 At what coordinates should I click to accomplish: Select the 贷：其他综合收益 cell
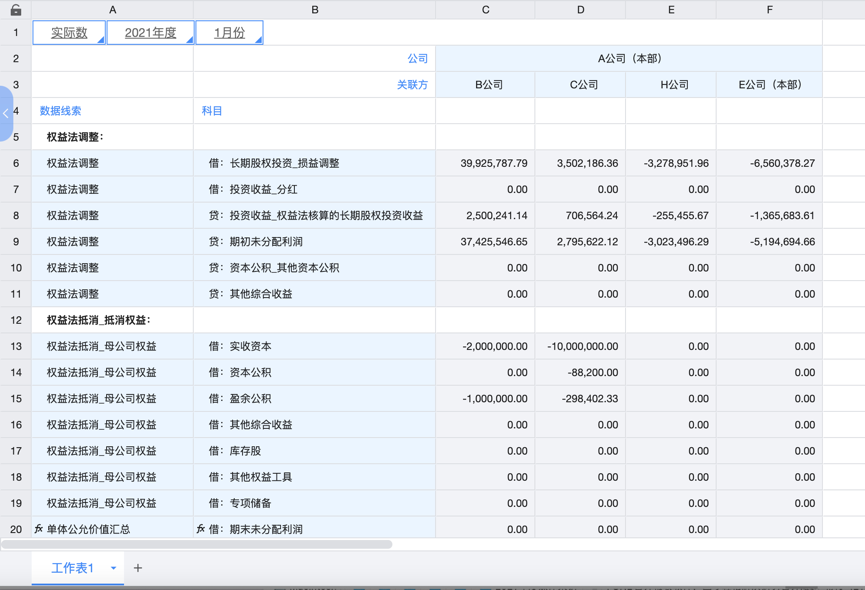tap(314, 294)
